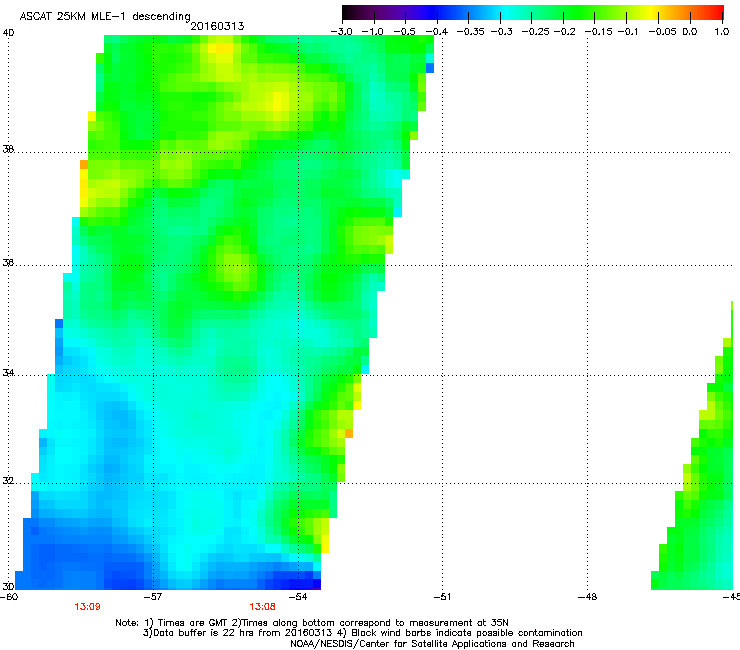This screenshot has height=650, width=740.
Task: Click the longitude axis label '-60'
Action: (x=8, y=597)
